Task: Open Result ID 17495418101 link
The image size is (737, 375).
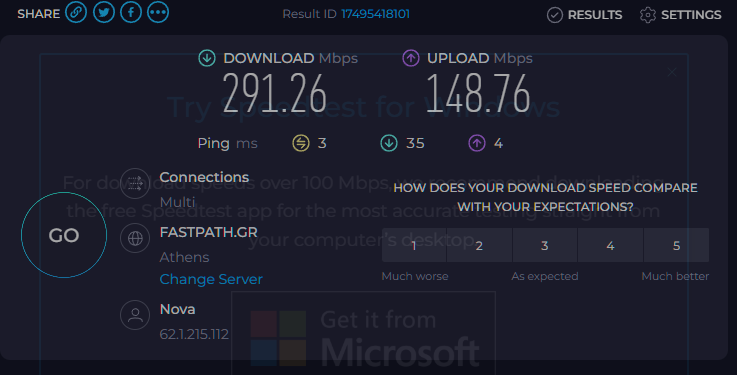Action: tap(375, 14)
